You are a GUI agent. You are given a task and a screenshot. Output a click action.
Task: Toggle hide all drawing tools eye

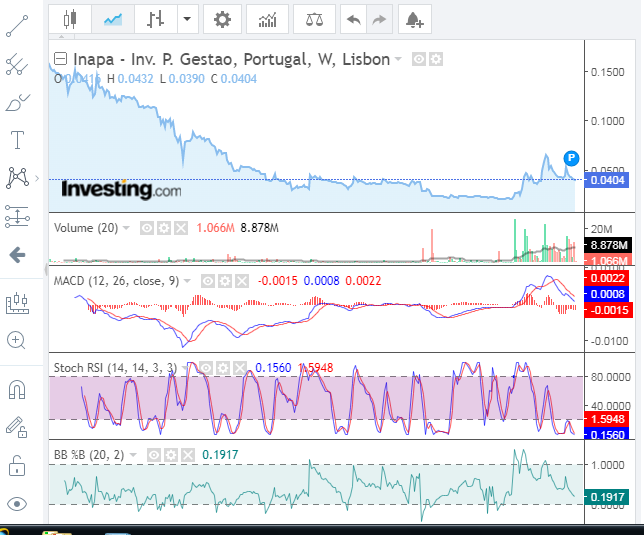click(17, 504)
